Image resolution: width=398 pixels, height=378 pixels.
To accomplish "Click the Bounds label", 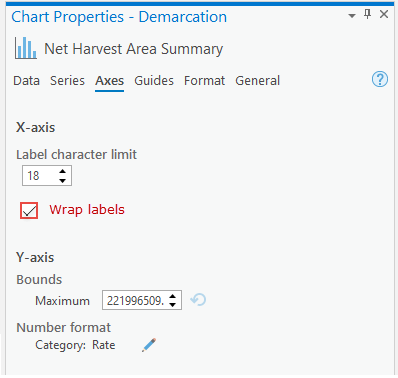I will click(39, 279).
